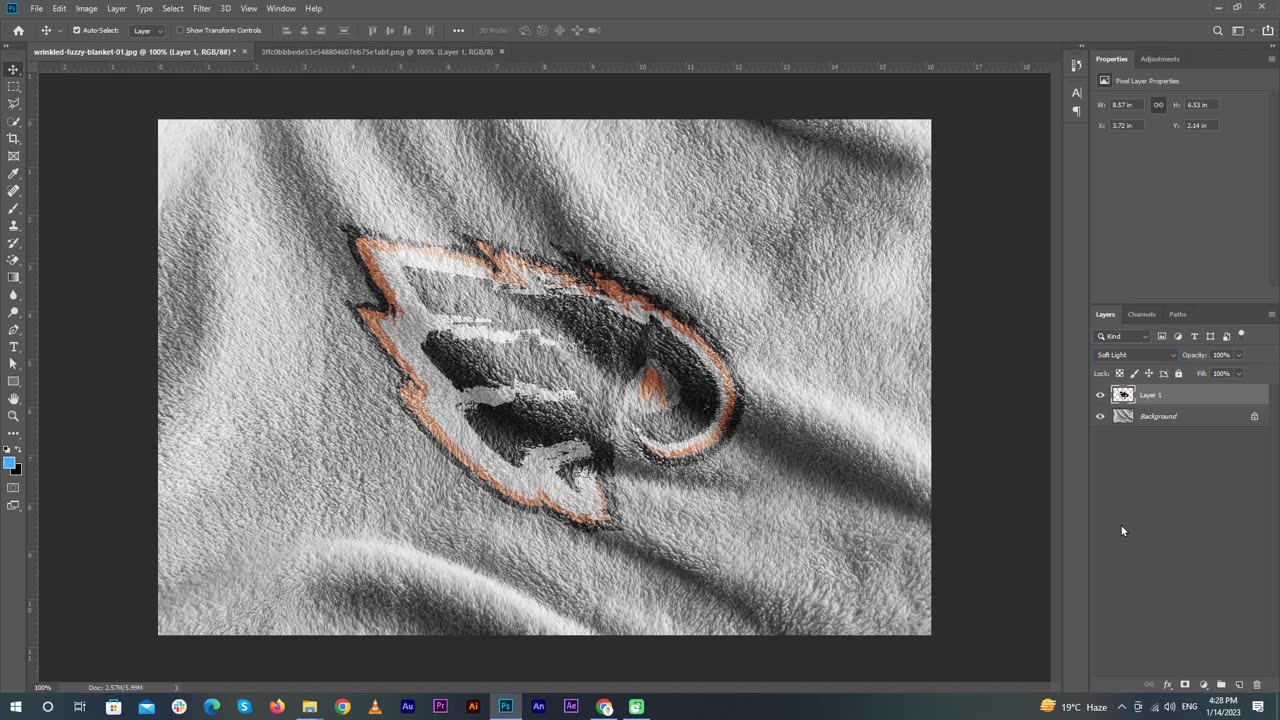Filter for adjustment layers icon
Viewport: 1280px width, 720px height.
point(1178,336)
